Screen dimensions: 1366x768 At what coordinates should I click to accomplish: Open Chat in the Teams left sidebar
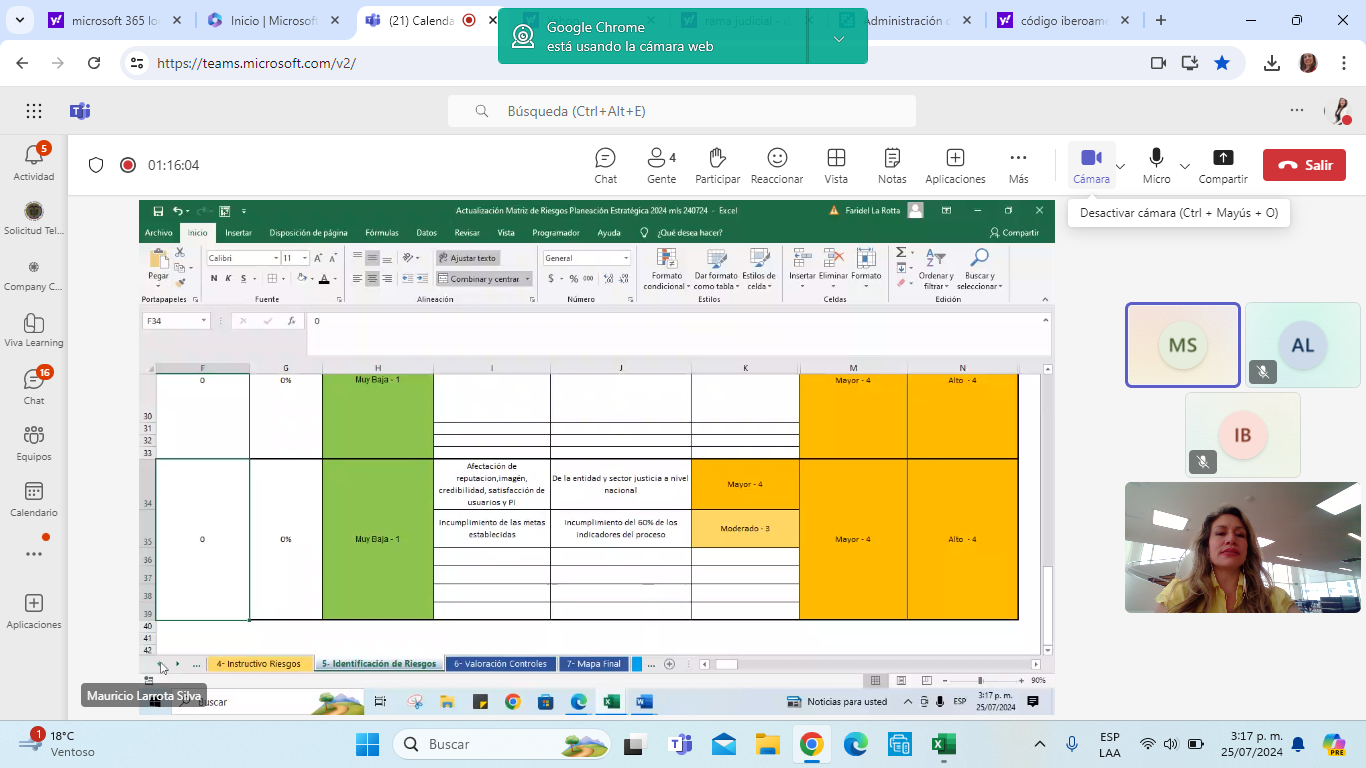click(x=34, y=386)
